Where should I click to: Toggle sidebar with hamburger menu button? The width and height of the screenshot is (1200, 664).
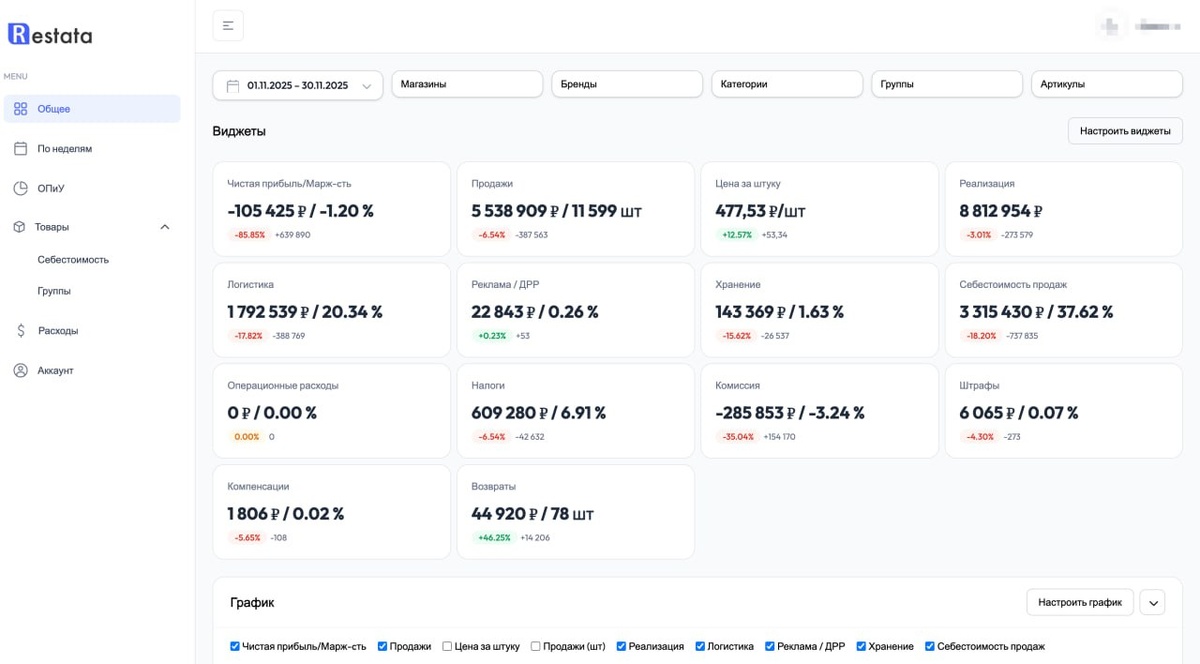[228, 26]
